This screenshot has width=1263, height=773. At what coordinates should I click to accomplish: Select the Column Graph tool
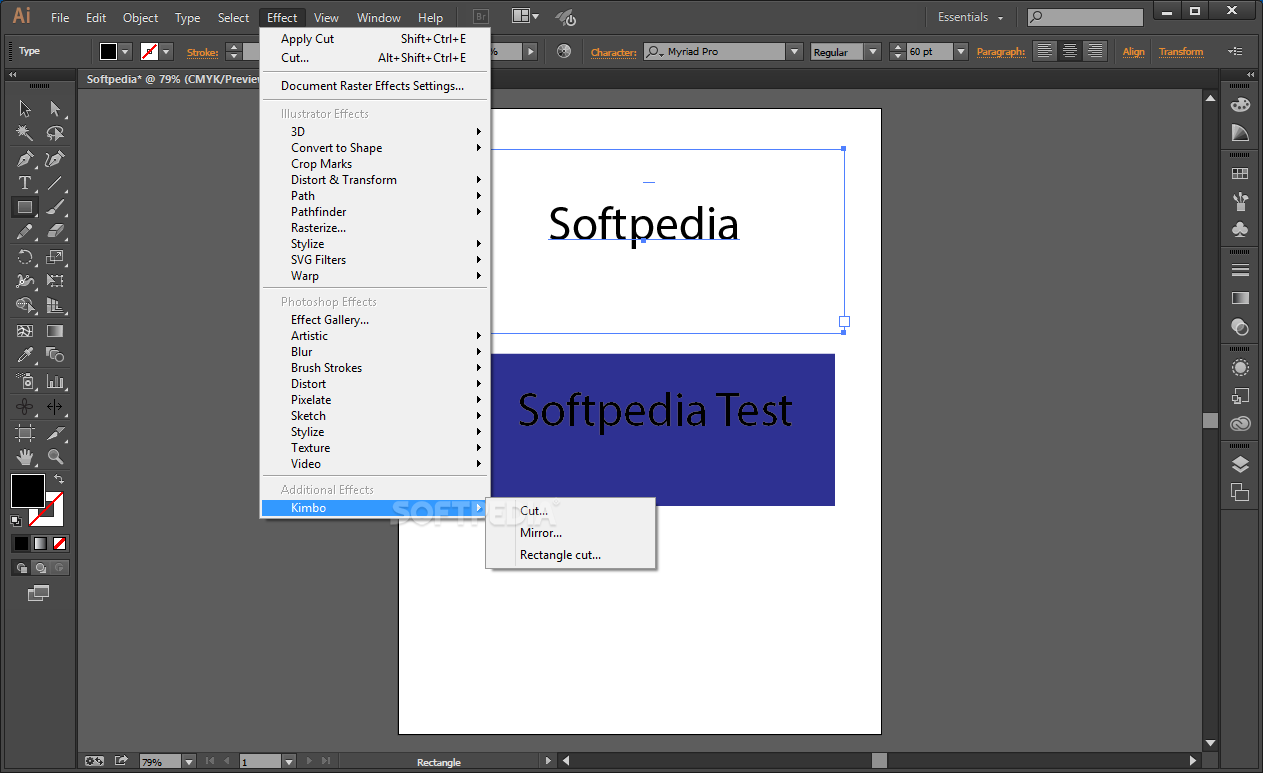click(55, 381)
